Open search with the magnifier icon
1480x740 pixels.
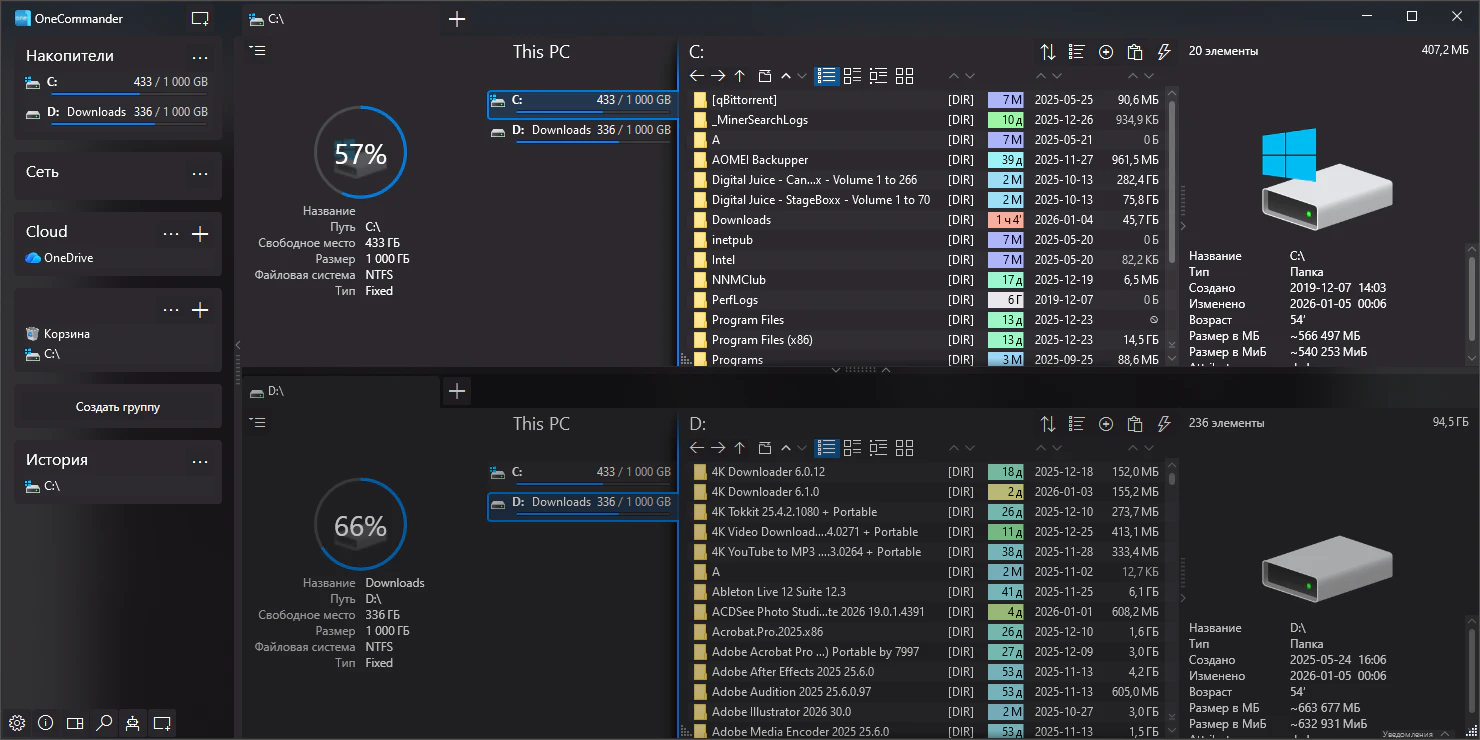click(104, 722)
